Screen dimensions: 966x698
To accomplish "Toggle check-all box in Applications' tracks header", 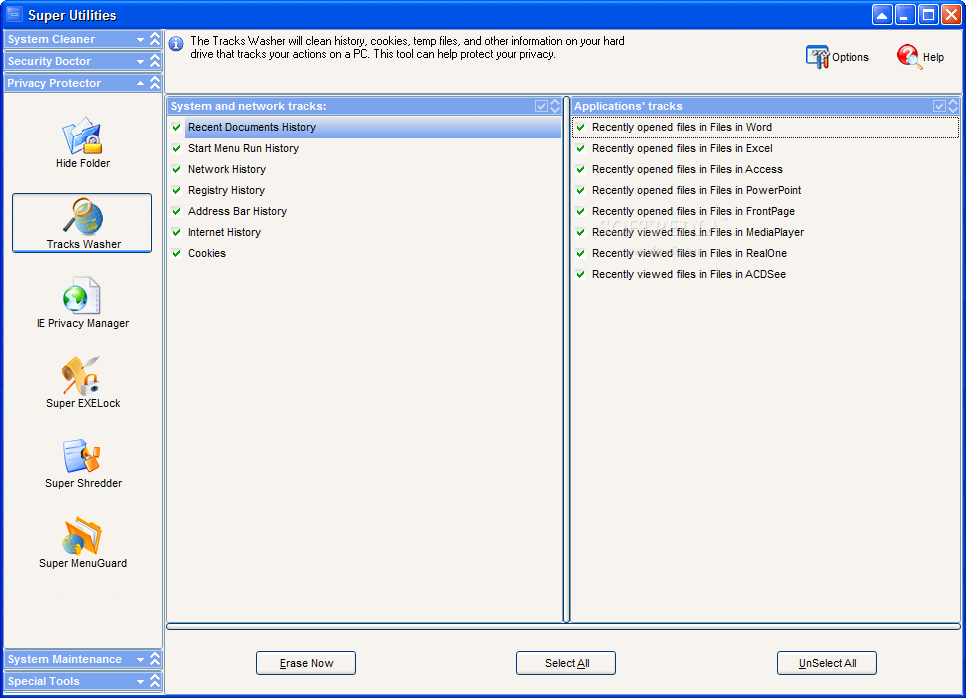I will coord(939,106).
